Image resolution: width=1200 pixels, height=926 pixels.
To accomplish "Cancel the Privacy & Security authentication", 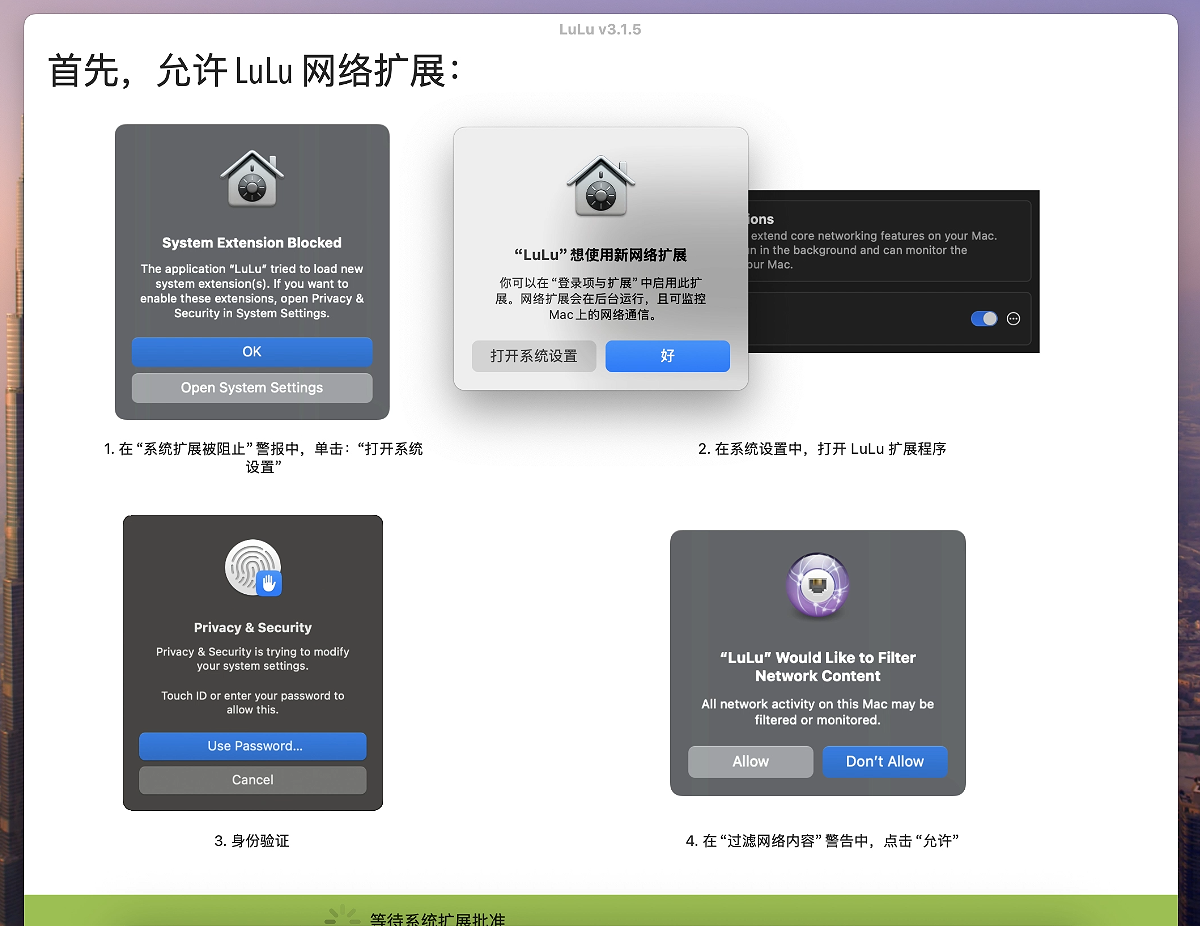I will [x=252, y=780].
